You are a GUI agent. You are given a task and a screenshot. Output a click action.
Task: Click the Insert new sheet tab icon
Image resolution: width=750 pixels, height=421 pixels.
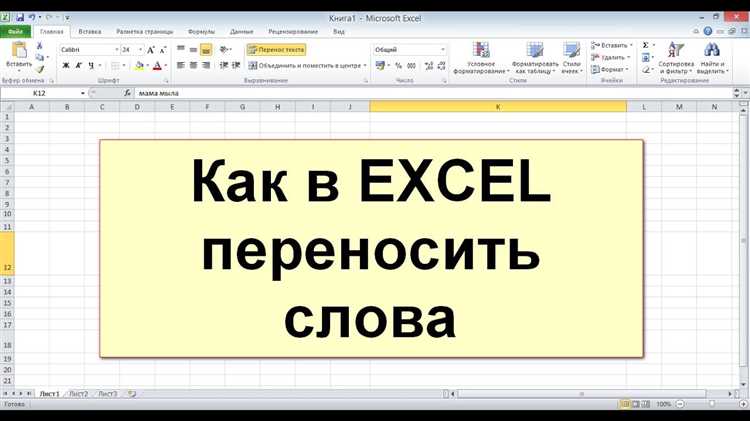point(132,394)
